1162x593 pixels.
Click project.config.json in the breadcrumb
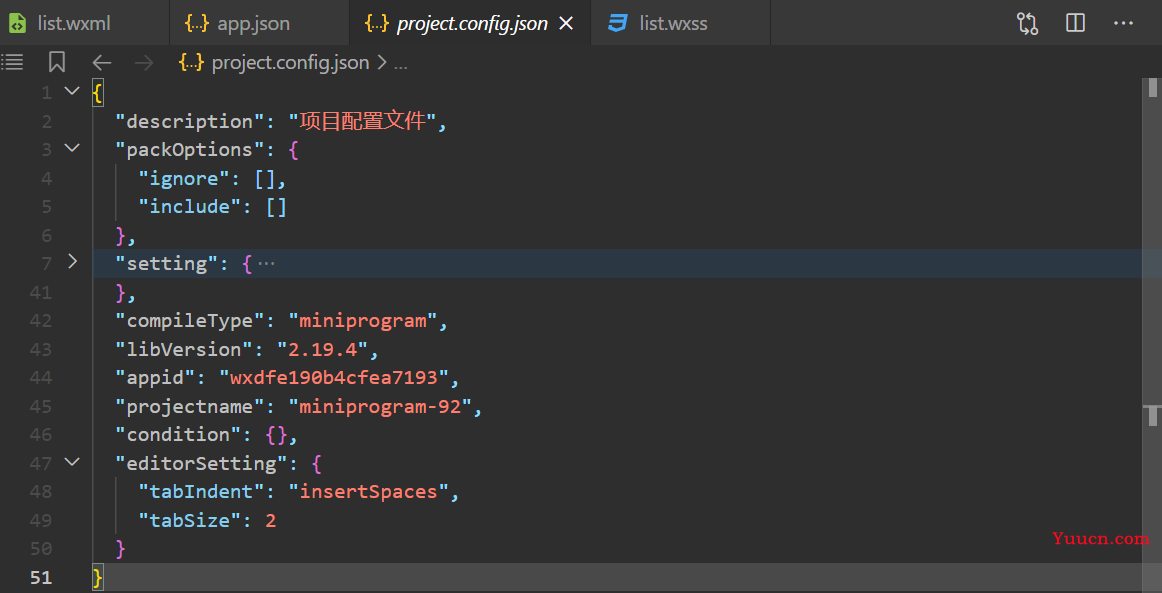coord(290,63)
